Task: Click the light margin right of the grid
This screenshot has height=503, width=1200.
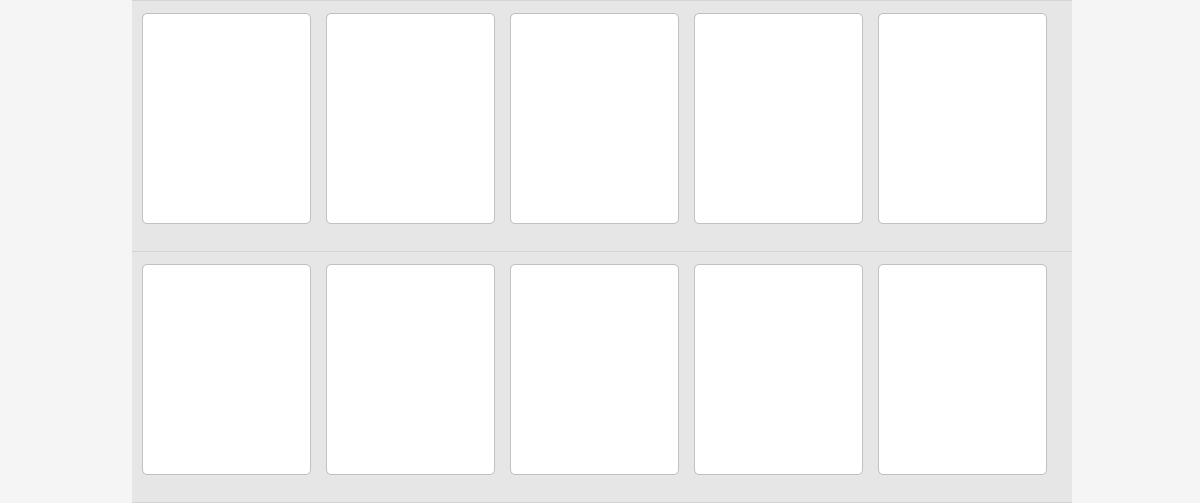Action: (1136, 251)
